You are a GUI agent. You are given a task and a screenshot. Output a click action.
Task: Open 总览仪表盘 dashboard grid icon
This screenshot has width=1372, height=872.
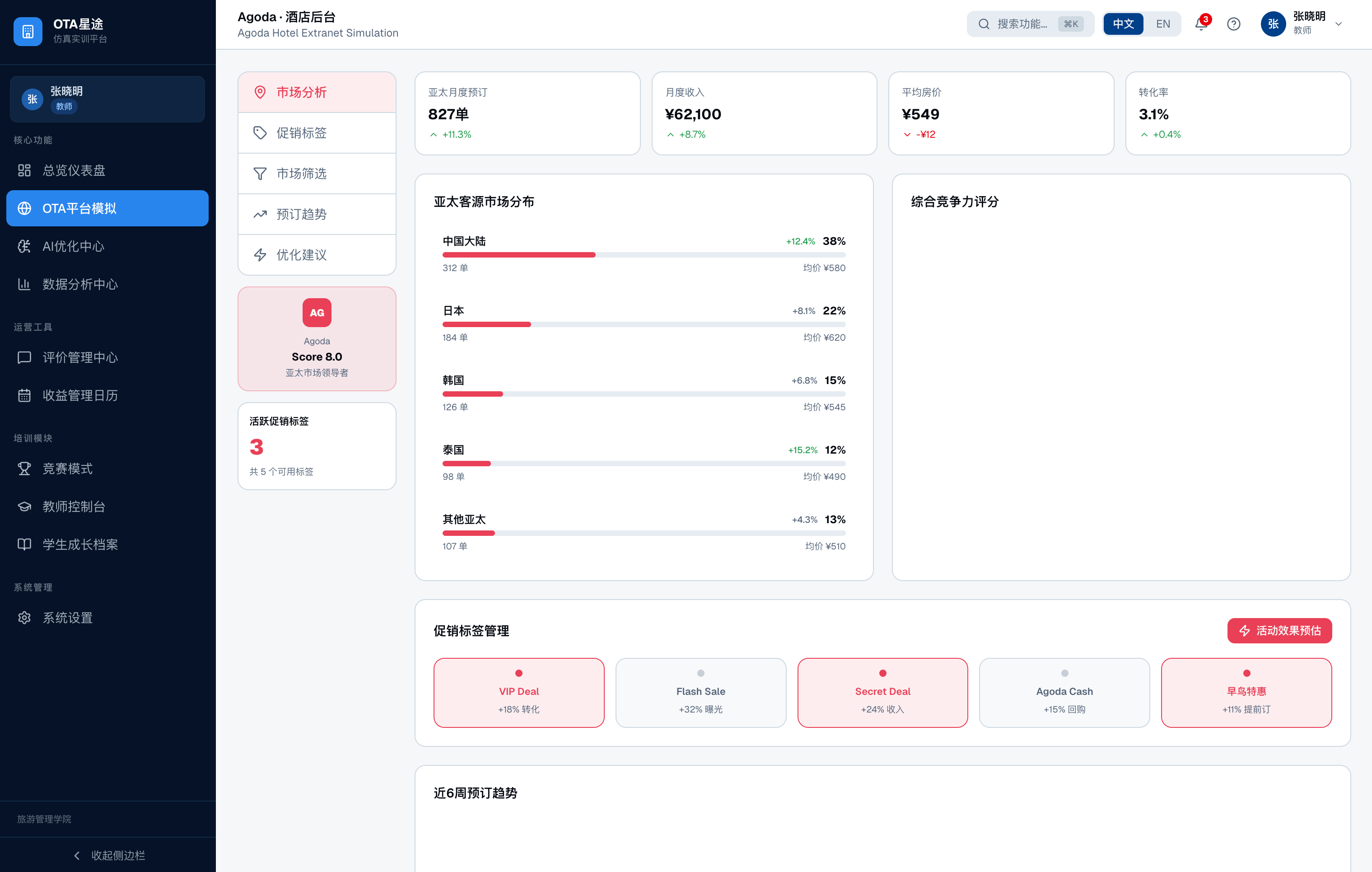24,170
